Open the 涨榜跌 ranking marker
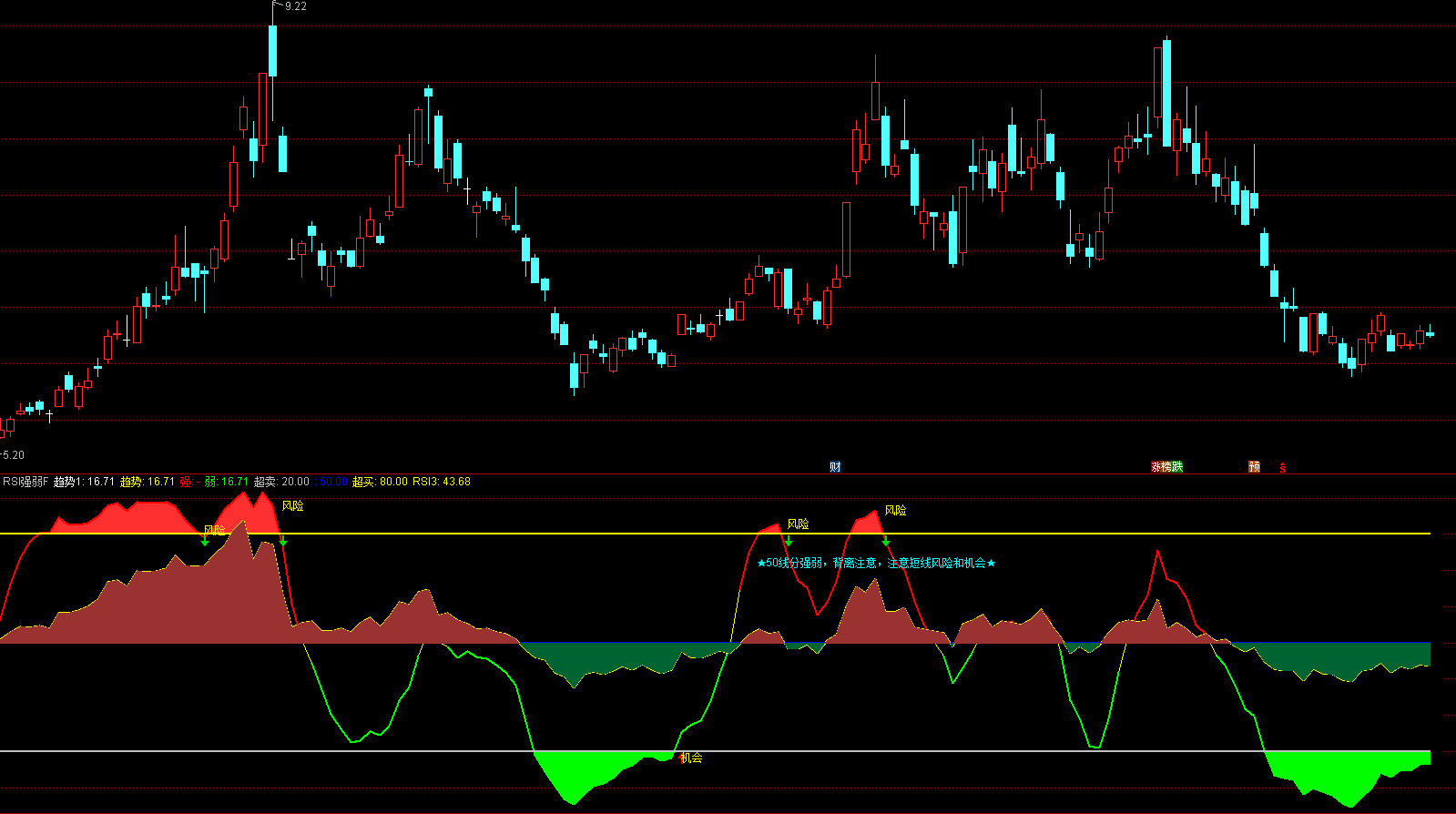This screenshot has height=814, width=1456. point(1166,467)
